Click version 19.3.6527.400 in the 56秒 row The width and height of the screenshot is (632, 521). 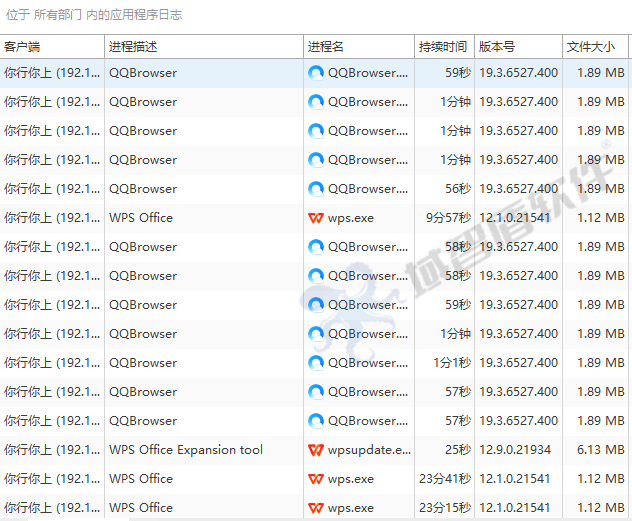[x=518, y=189]
